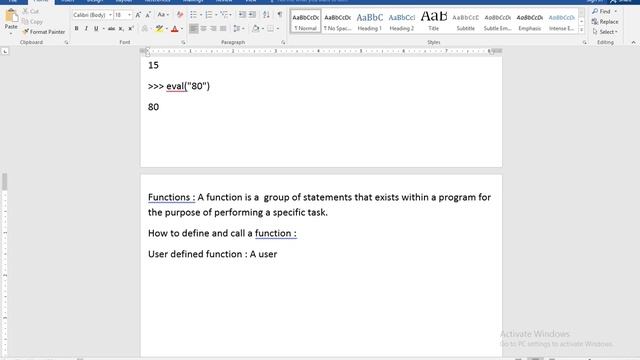This screenshot has width=640, height=360.
Task: Toggle Italic formatting
Action: click(x=86, y=29)
